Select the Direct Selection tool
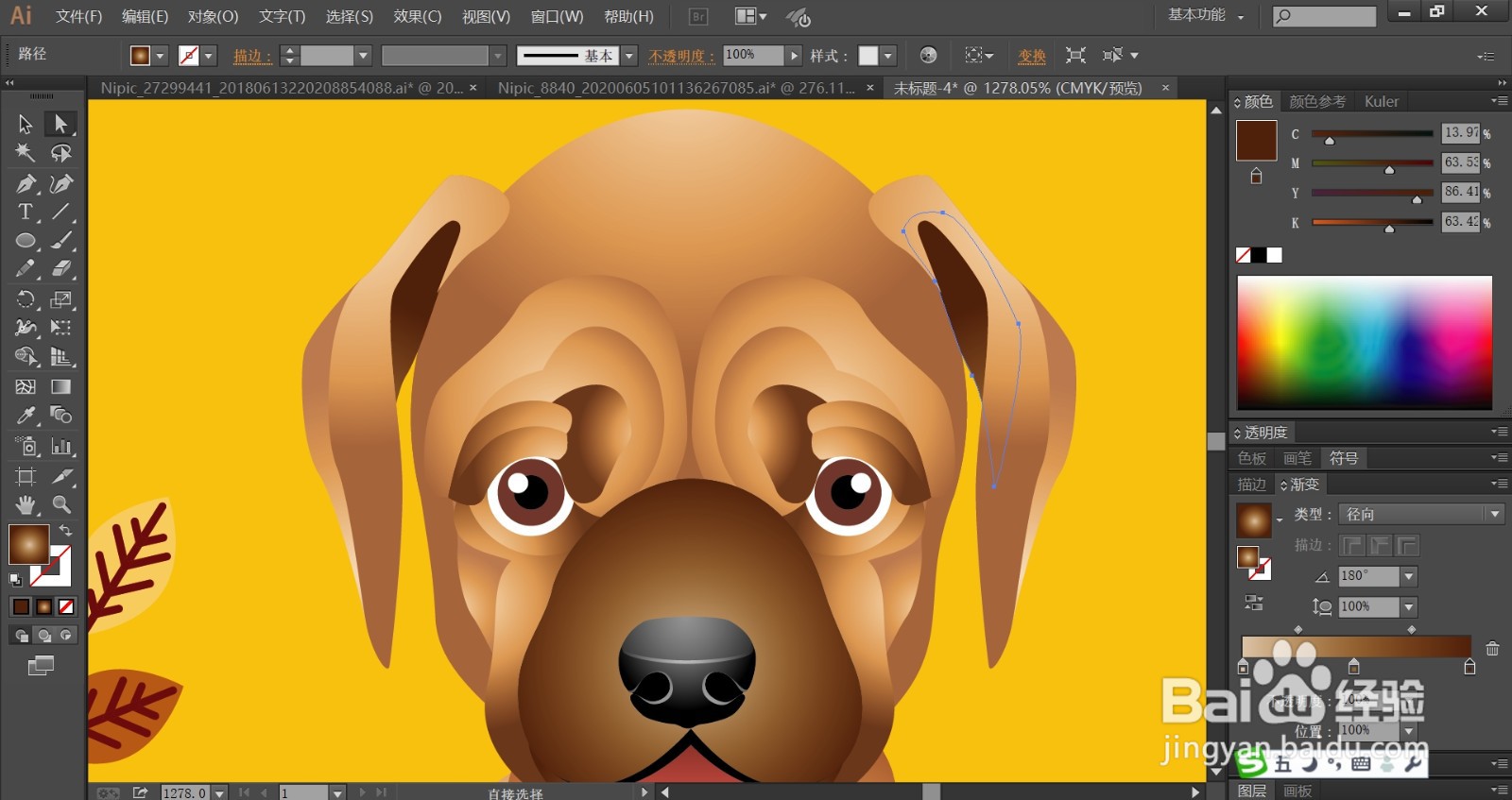Image resolution: width=1512 pixels, height=800 pixels. coord(61,124)
